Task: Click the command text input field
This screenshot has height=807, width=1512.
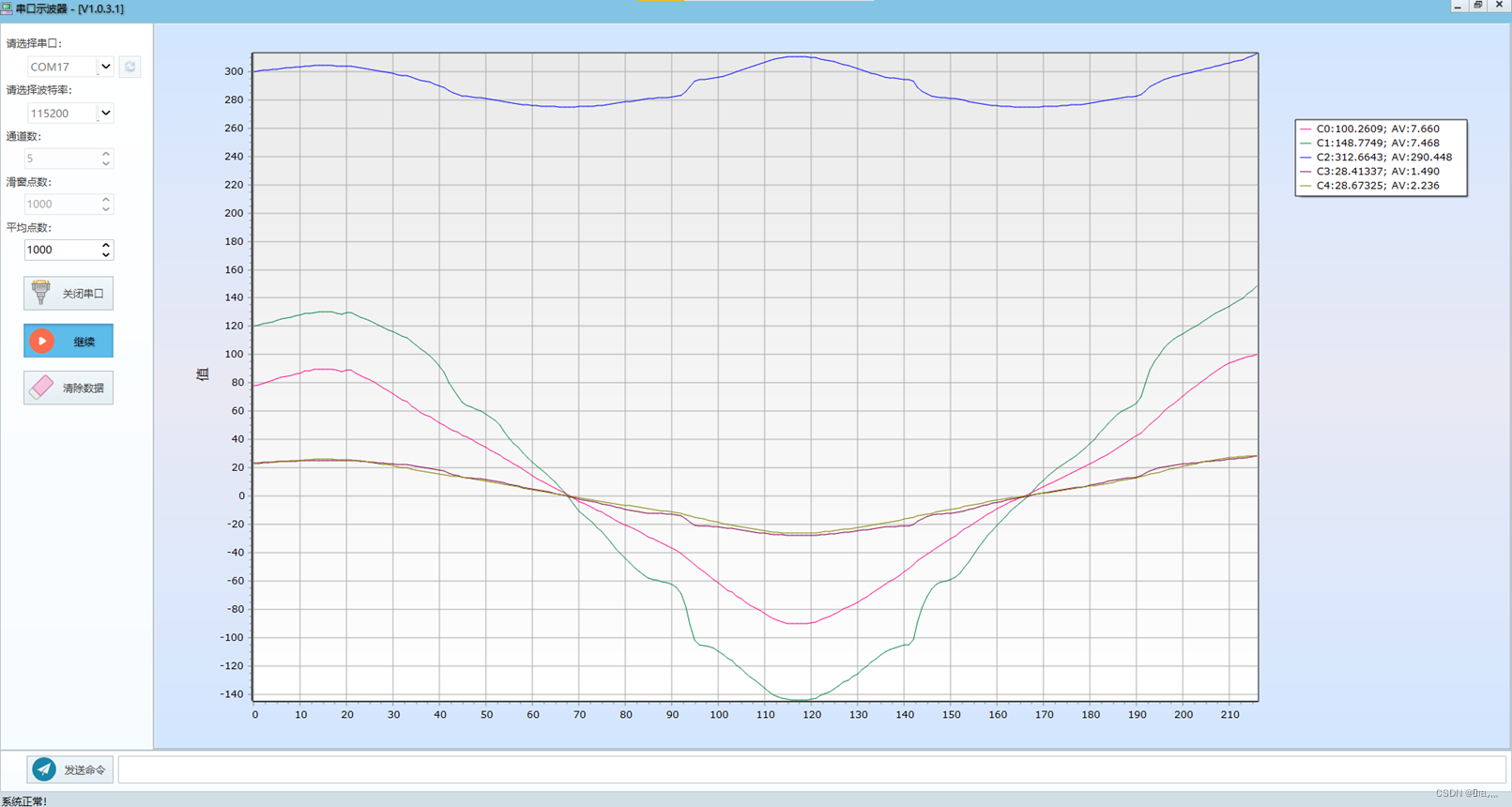Action: coord(812,769)
